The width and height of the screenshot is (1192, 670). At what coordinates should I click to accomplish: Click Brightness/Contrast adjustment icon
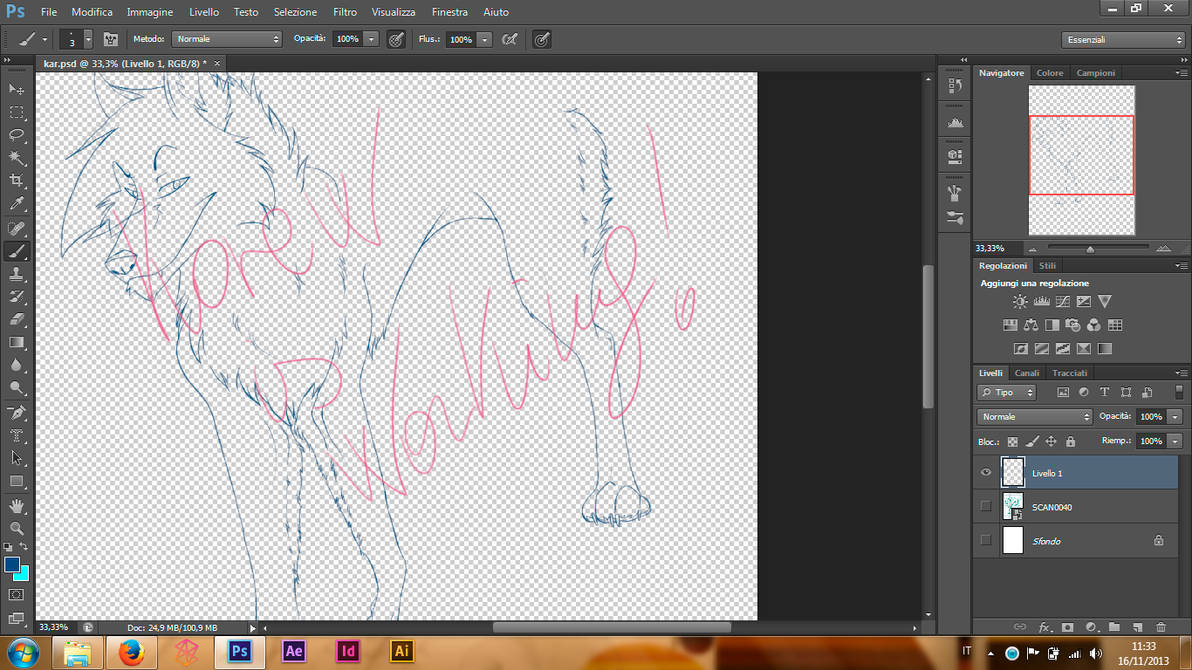tap(1019, 302)
